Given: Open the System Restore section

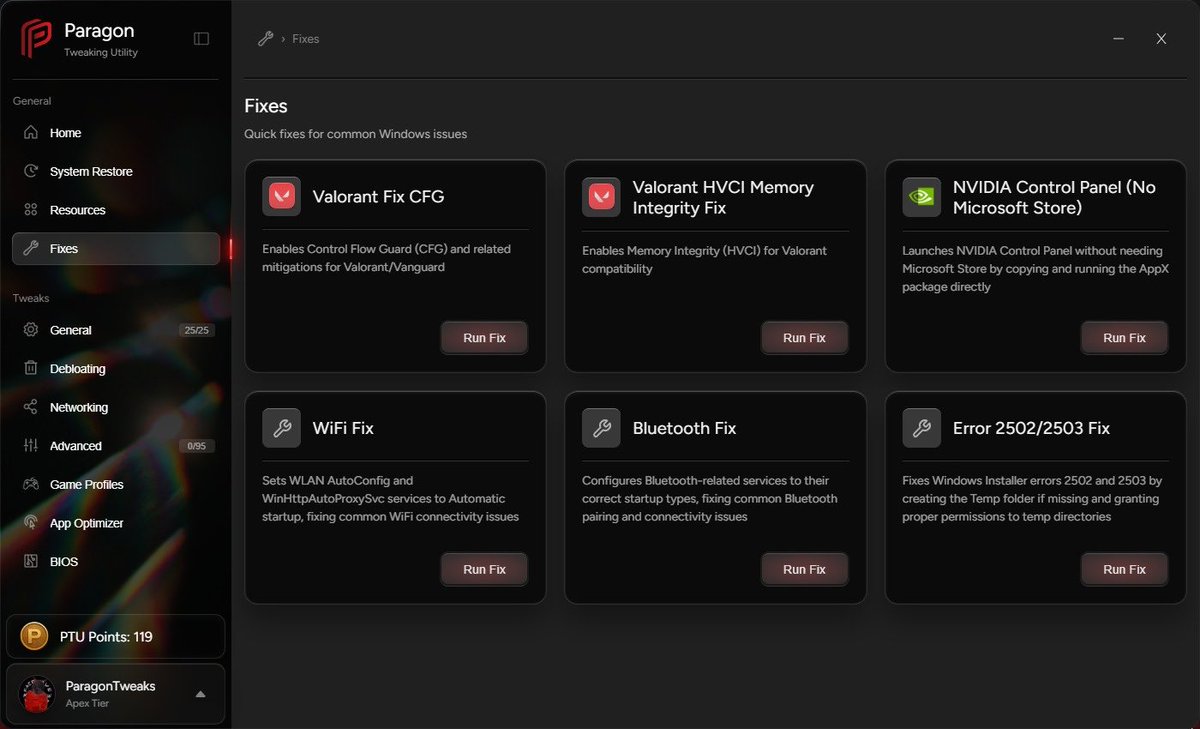Looking at the screenshot, I should coord(116,172).
